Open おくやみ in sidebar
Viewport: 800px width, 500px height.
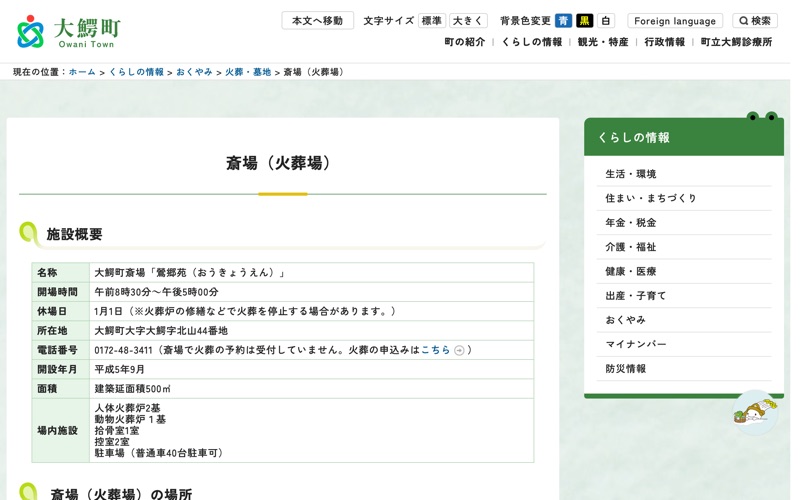(684, 320)
